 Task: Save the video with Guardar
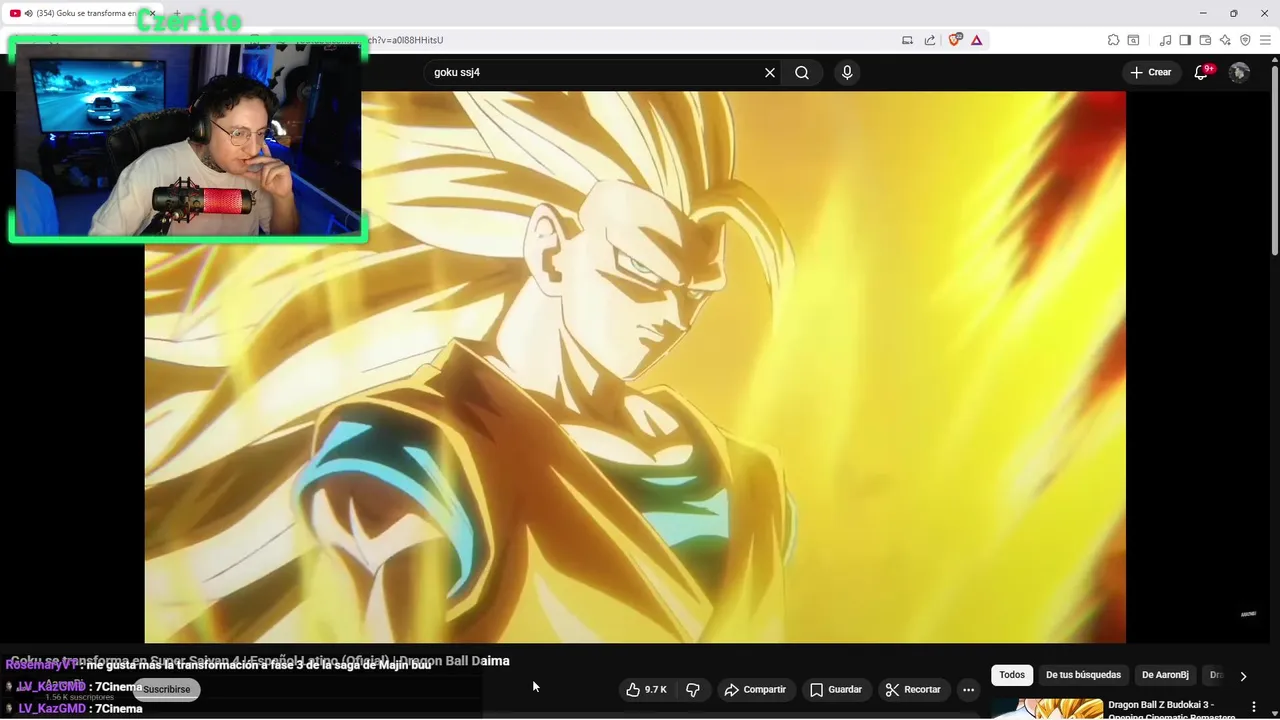pos(836,689)
